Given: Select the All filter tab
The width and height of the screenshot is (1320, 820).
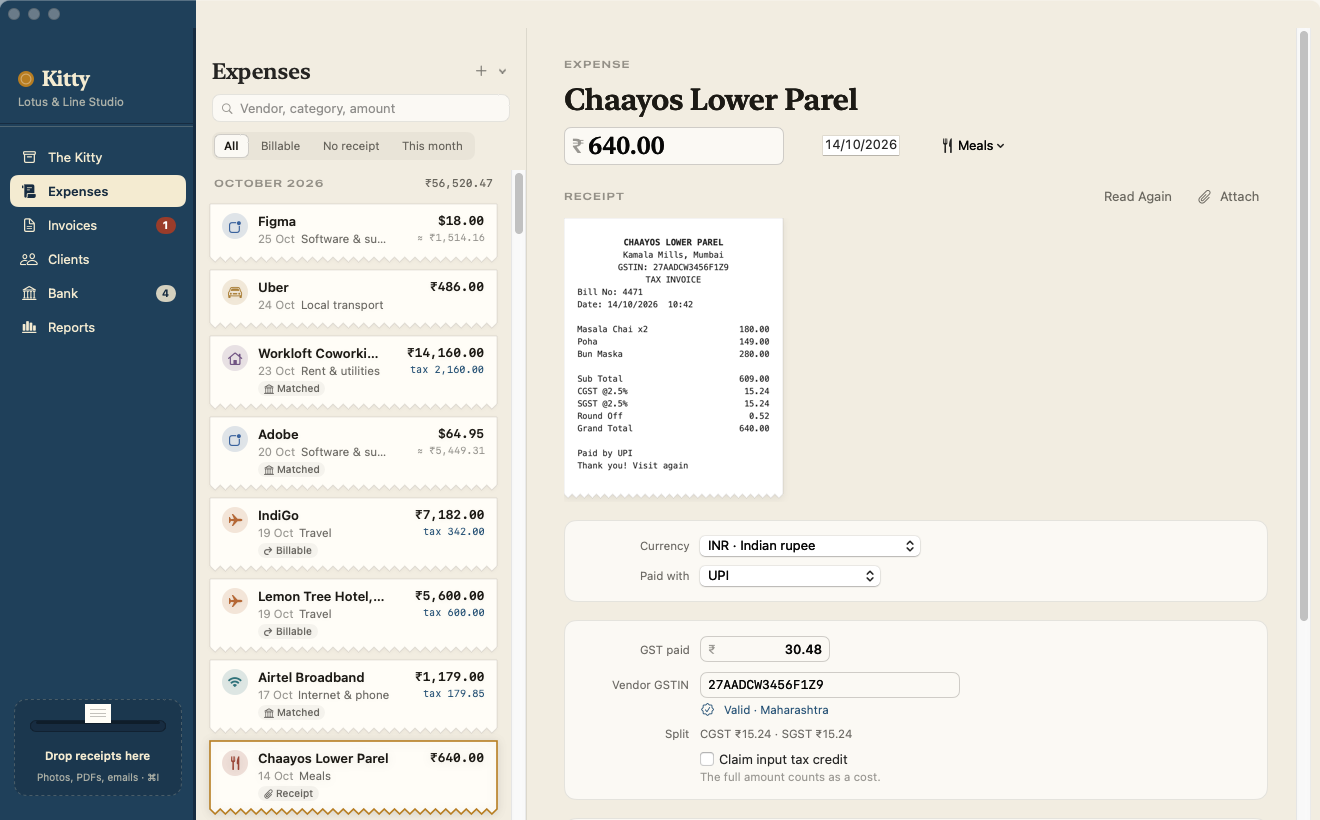Looking at the screenshot, I should tap(231, 146).
